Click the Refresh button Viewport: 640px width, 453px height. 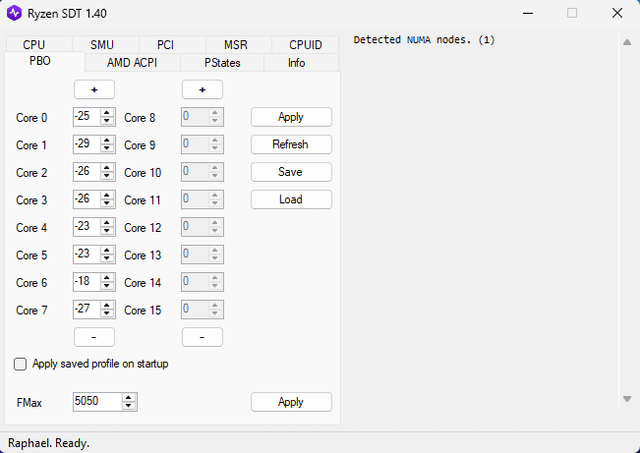(x=291, y=144)
